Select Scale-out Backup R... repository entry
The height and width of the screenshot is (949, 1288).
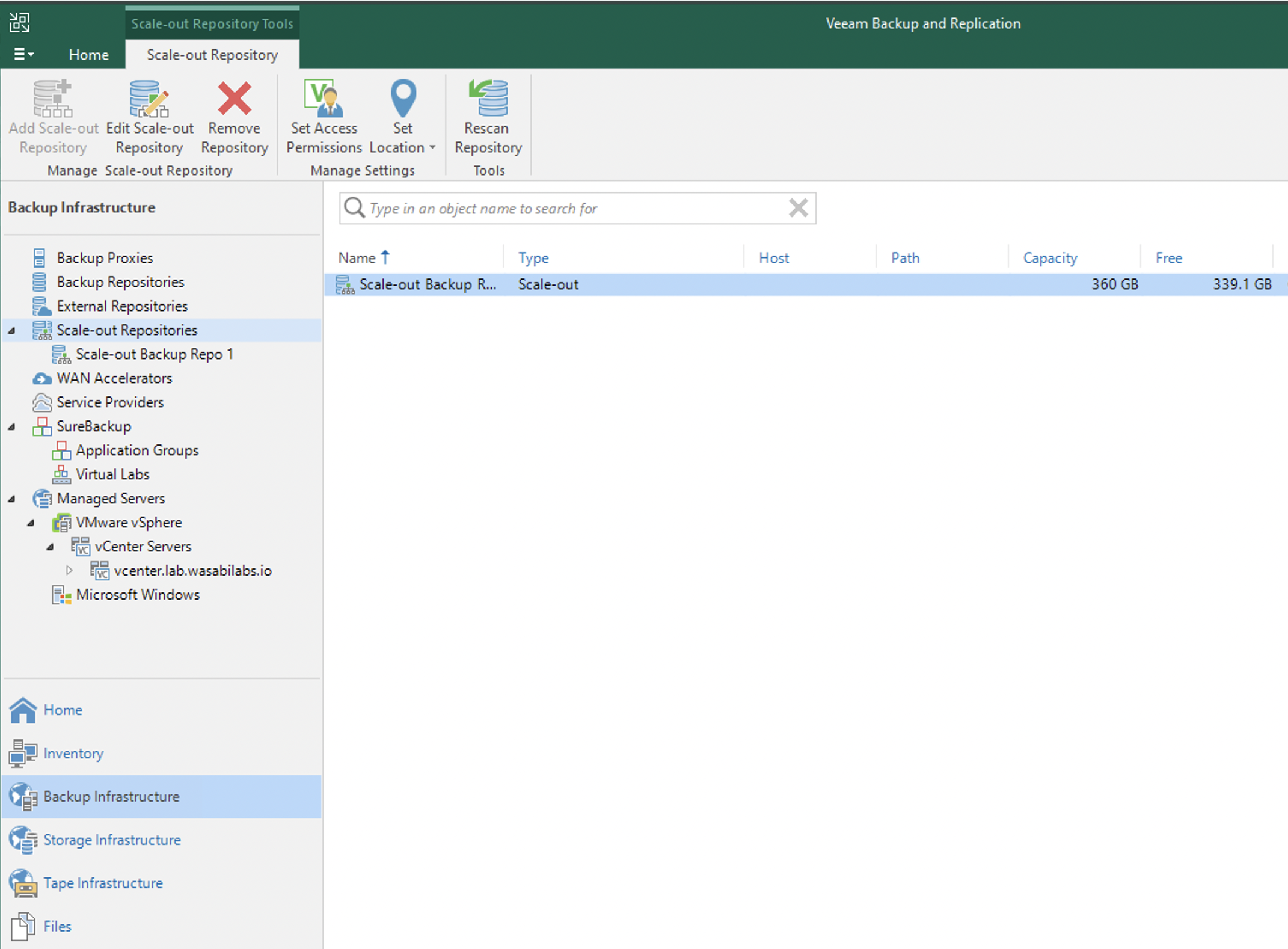click(427, 284)
